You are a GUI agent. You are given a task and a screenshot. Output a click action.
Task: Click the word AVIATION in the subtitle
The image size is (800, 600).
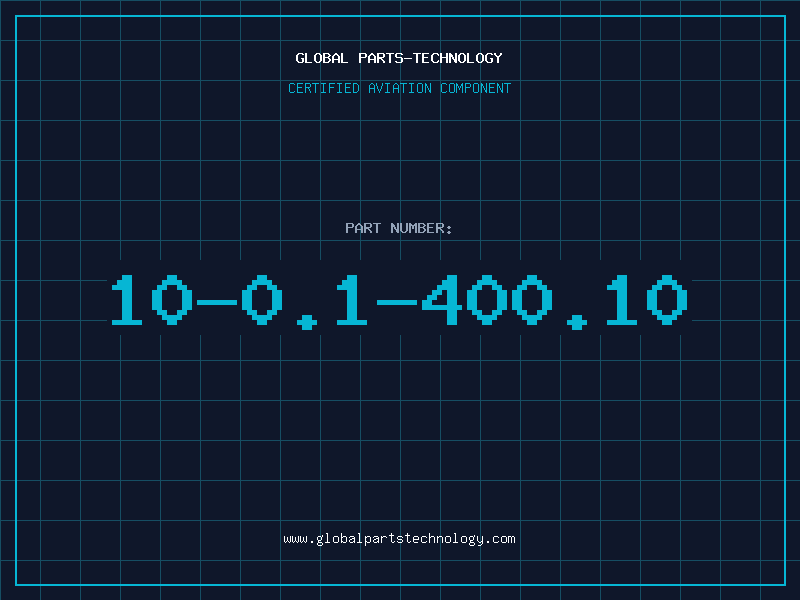pos(400,88)
